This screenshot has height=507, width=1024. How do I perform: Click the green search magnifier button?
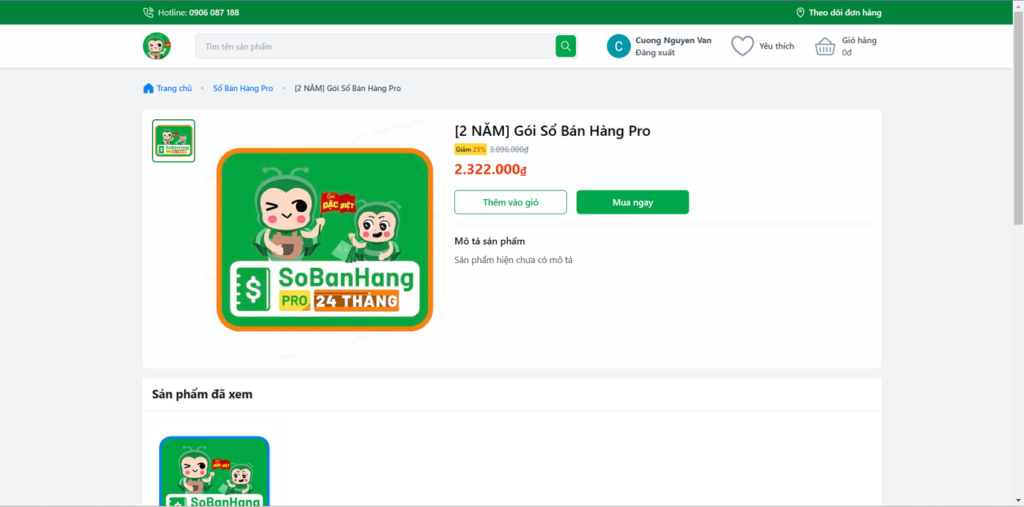coord(566,46)
